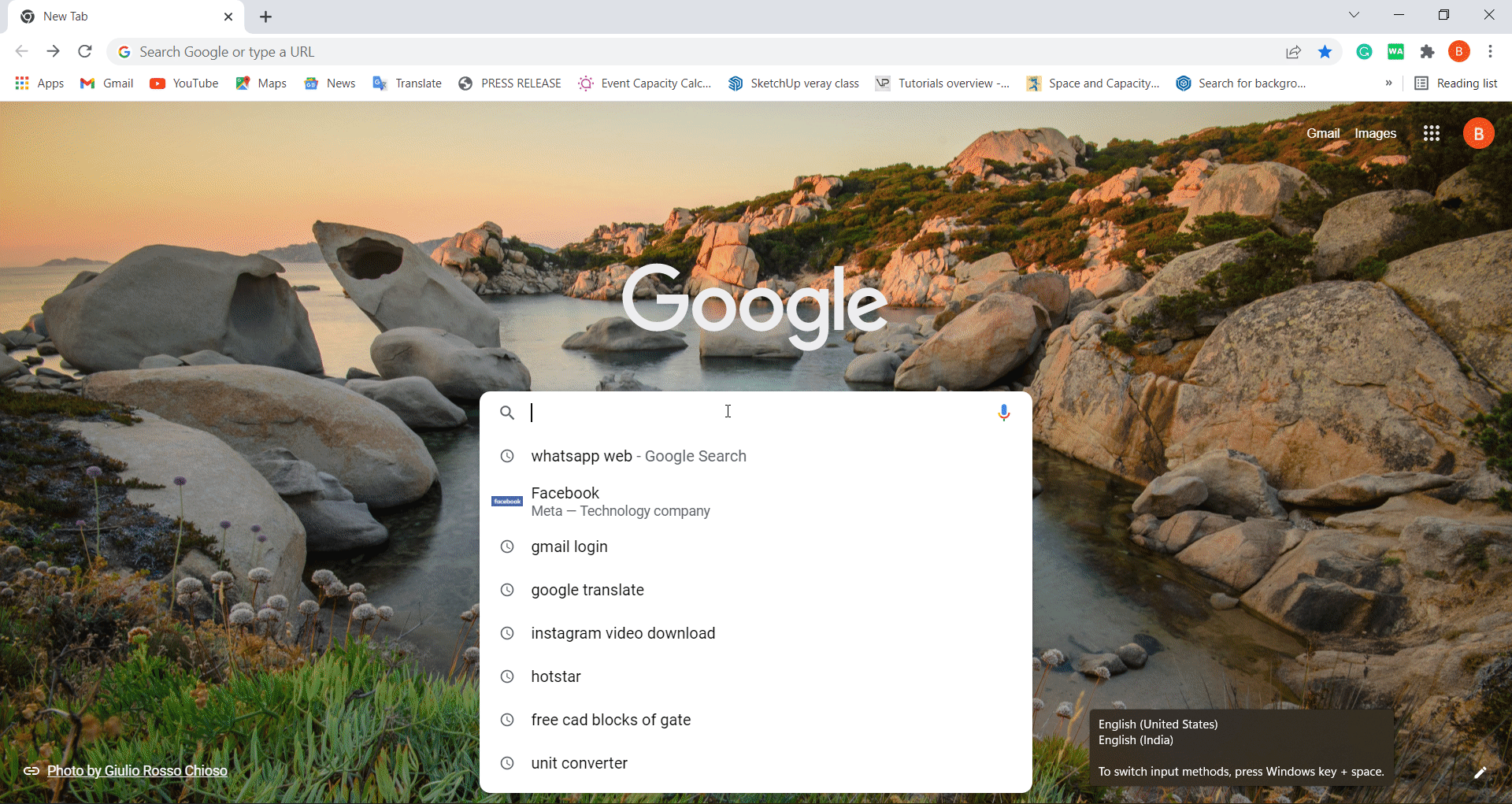Screen dimensions: 1512x804
Task: Open the Reading list panel
Action: 1456,83
